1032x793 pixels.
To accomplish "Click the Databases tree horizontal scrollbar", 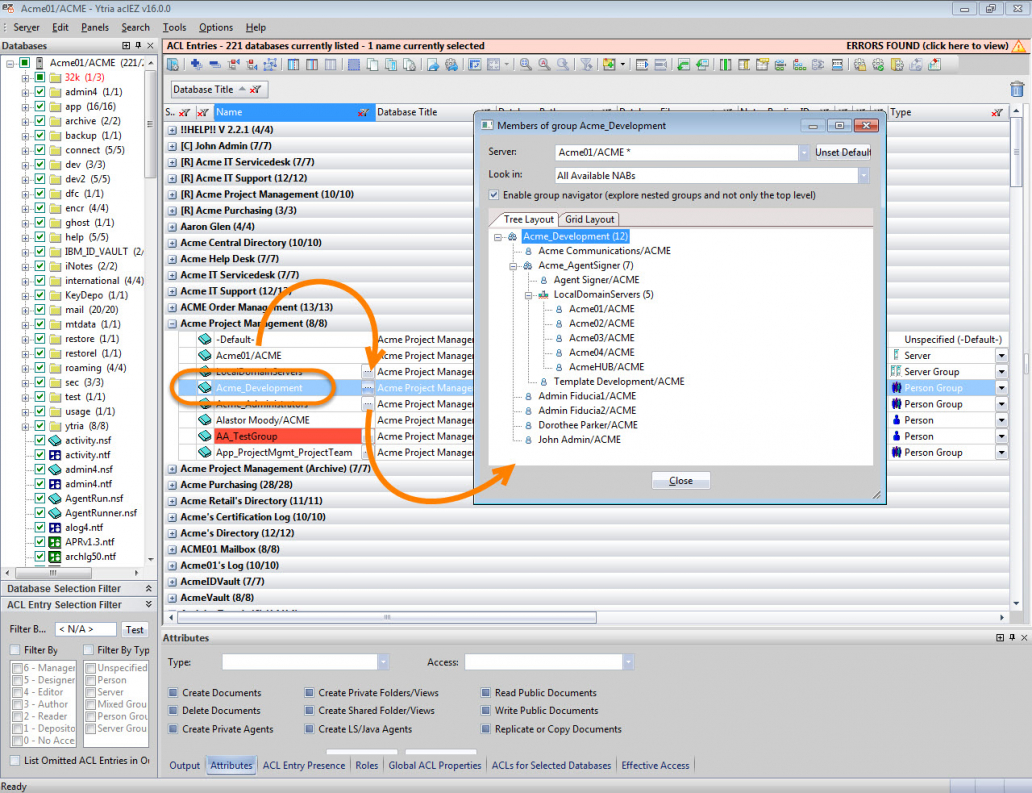I will point(53,573).
